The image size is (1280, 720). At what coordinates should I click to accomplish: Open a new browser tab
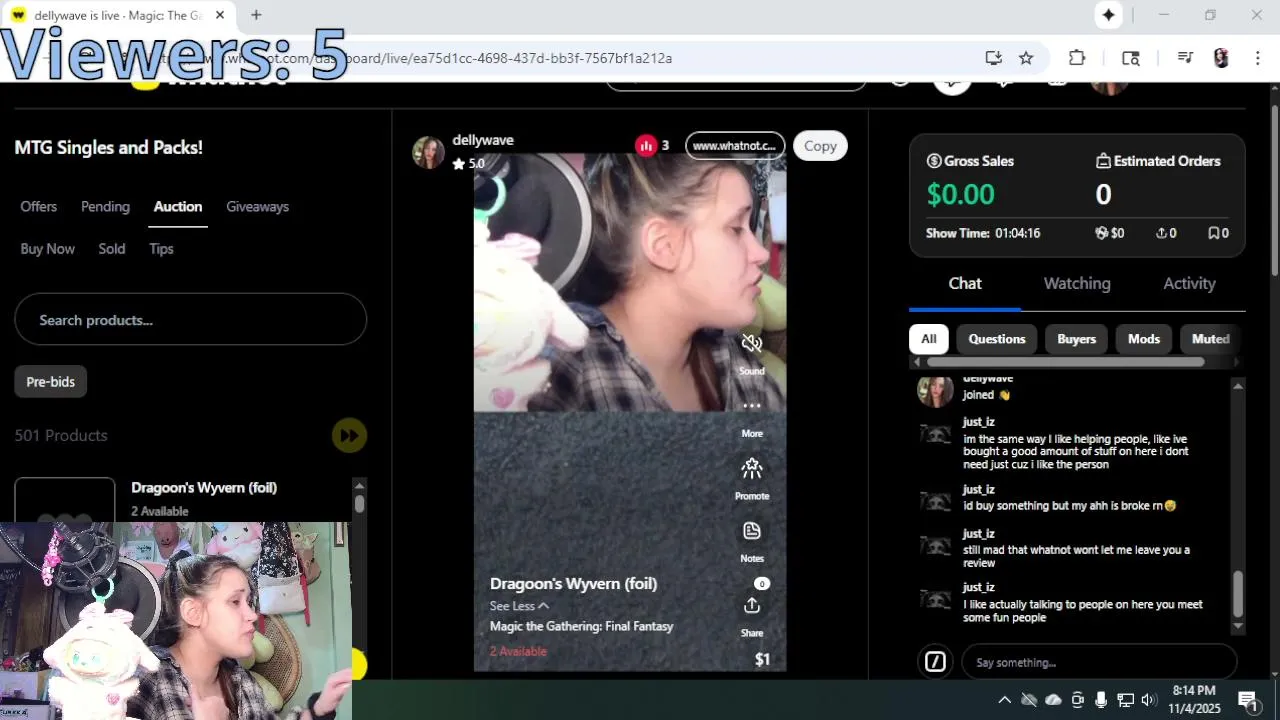[x=256, y=15]
